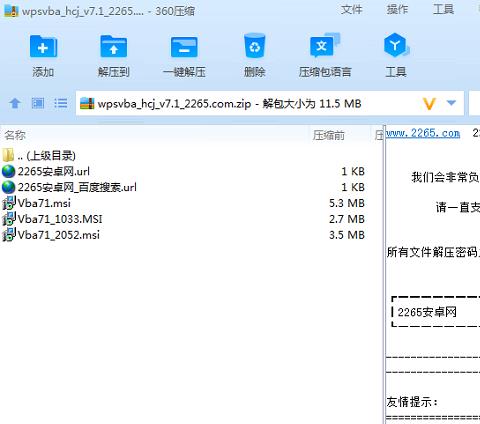The image size is (480, 424).
Task: Click the 友情提示 text in the comment panel
Action: pyautogui.click(x=412, y=402)
